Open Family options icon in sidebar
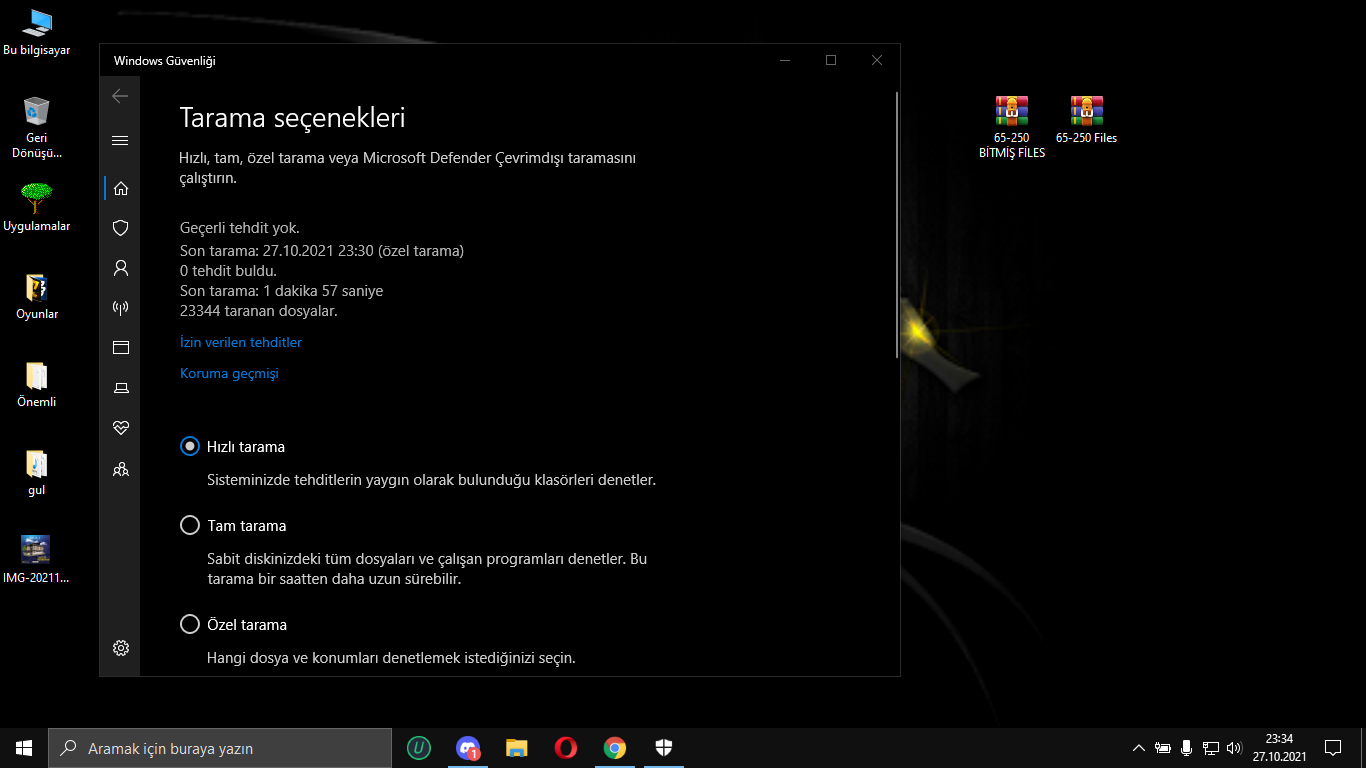This screenshot has height=768, width=1366. tap(121, 468)
